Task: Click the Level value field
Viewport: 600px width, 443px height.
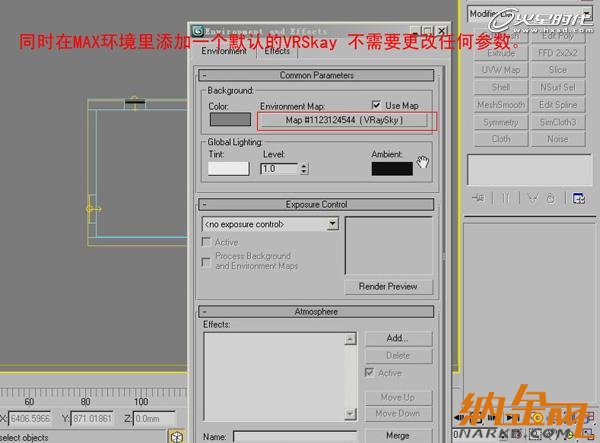Action: click(279, 168)
